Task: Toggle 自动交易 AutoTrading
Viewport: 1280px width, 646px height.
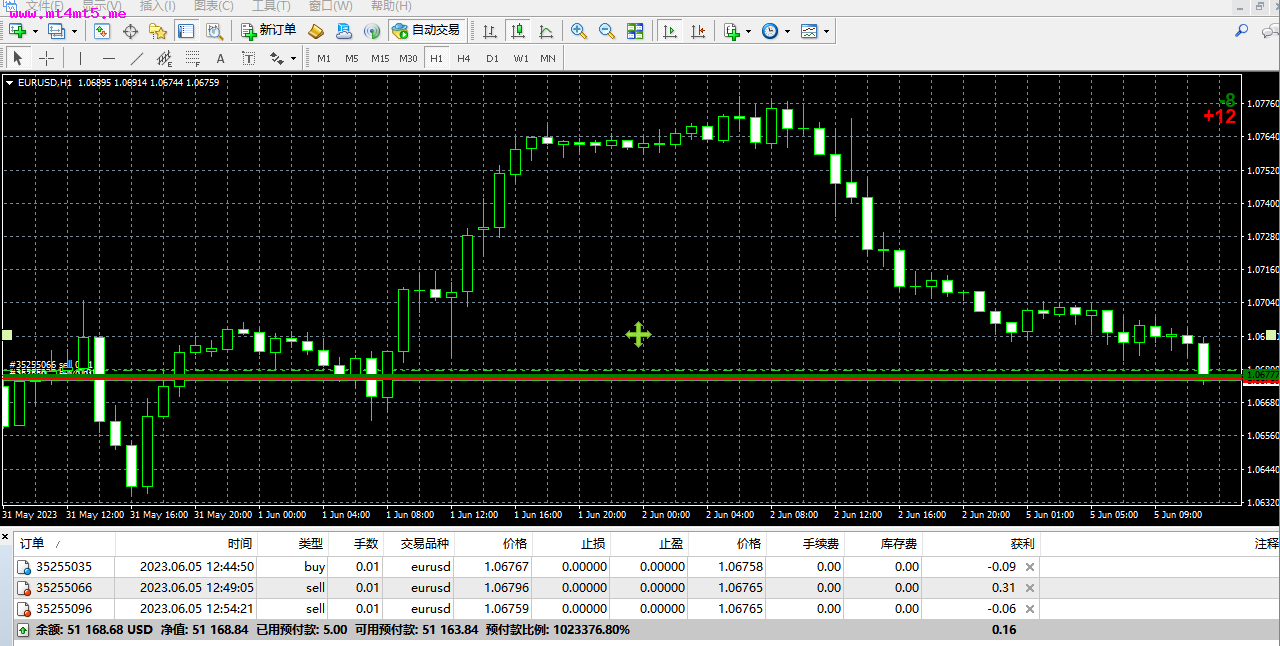Action: 426,31
